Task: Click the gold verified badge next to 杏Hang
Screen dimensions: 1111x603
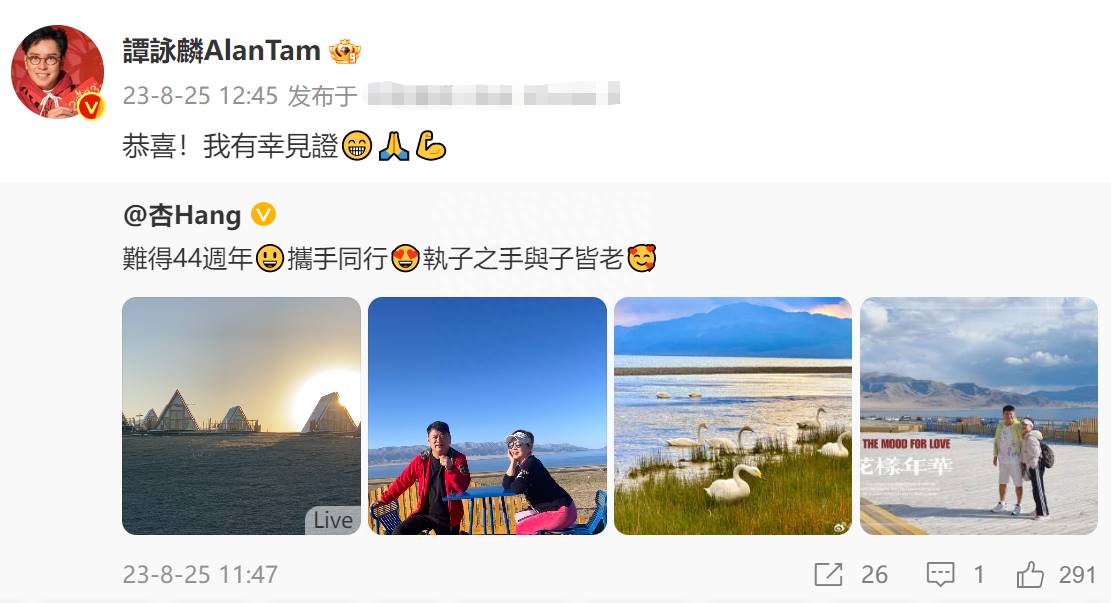Action: point(264,214)
